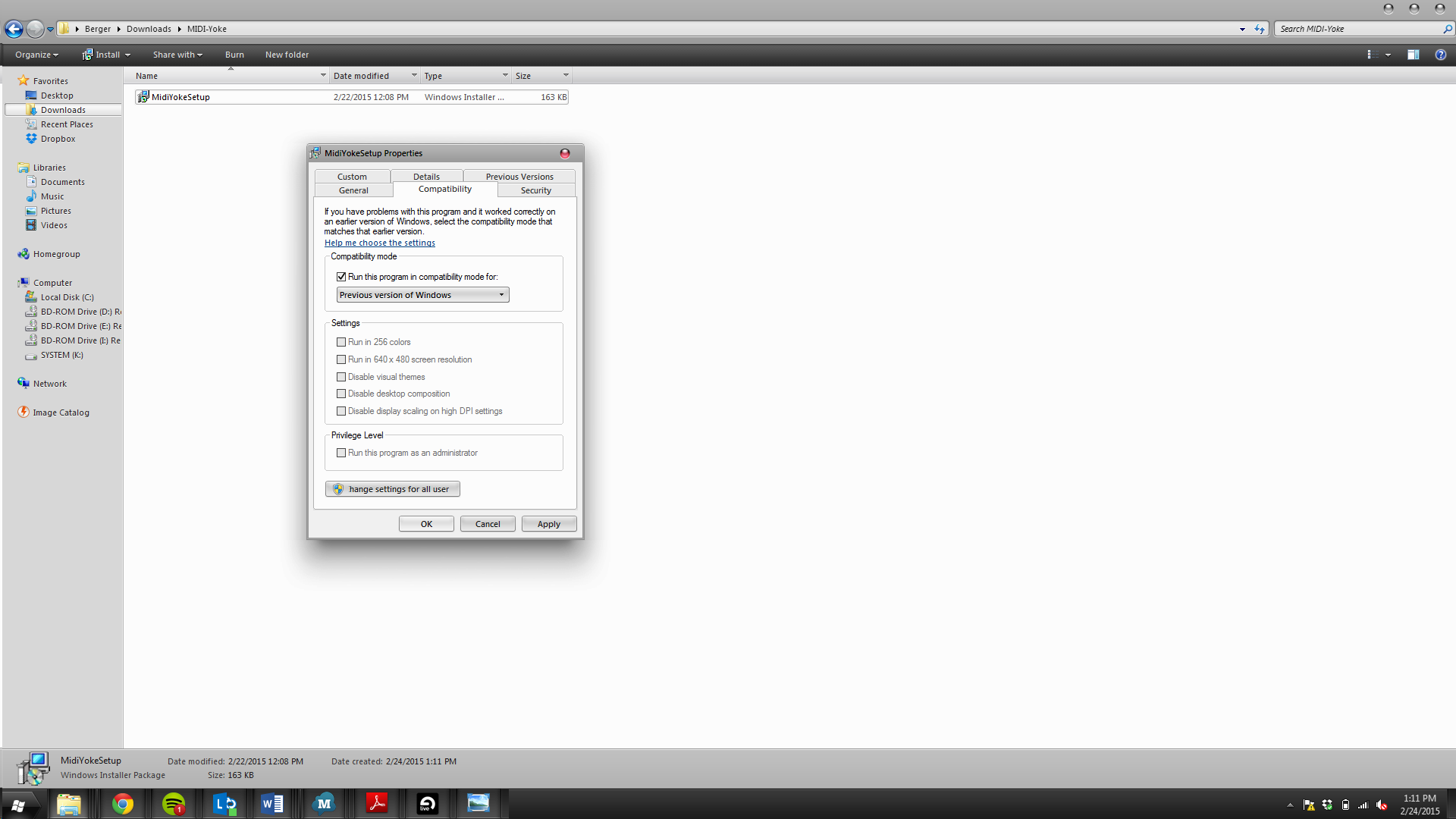The height and width of the screenshot is (819, 1456).
Task: Open Adobe Reader from the taskbar
Action: click(x=377, y=803)
